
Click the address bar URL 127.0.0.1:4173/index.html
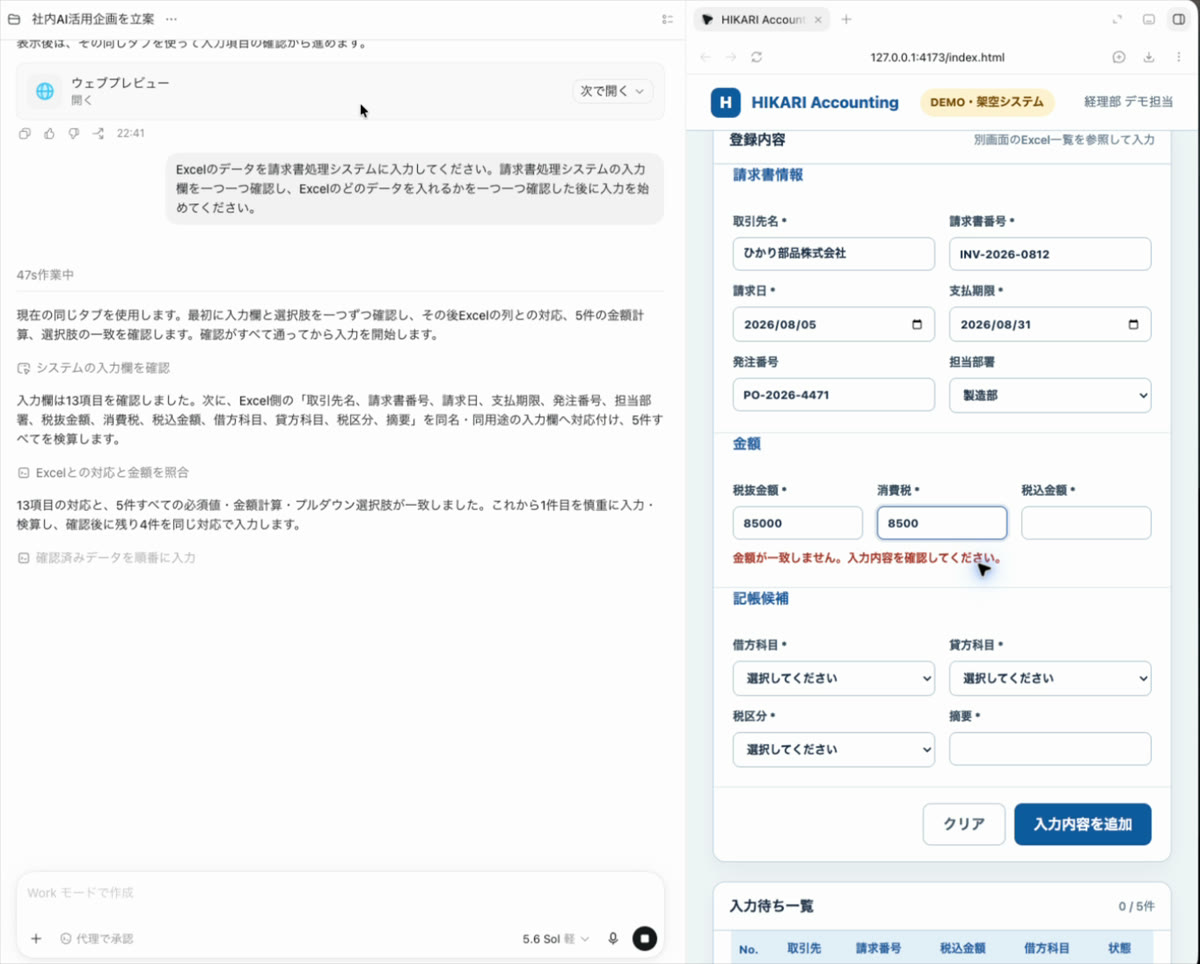[937, 58]
